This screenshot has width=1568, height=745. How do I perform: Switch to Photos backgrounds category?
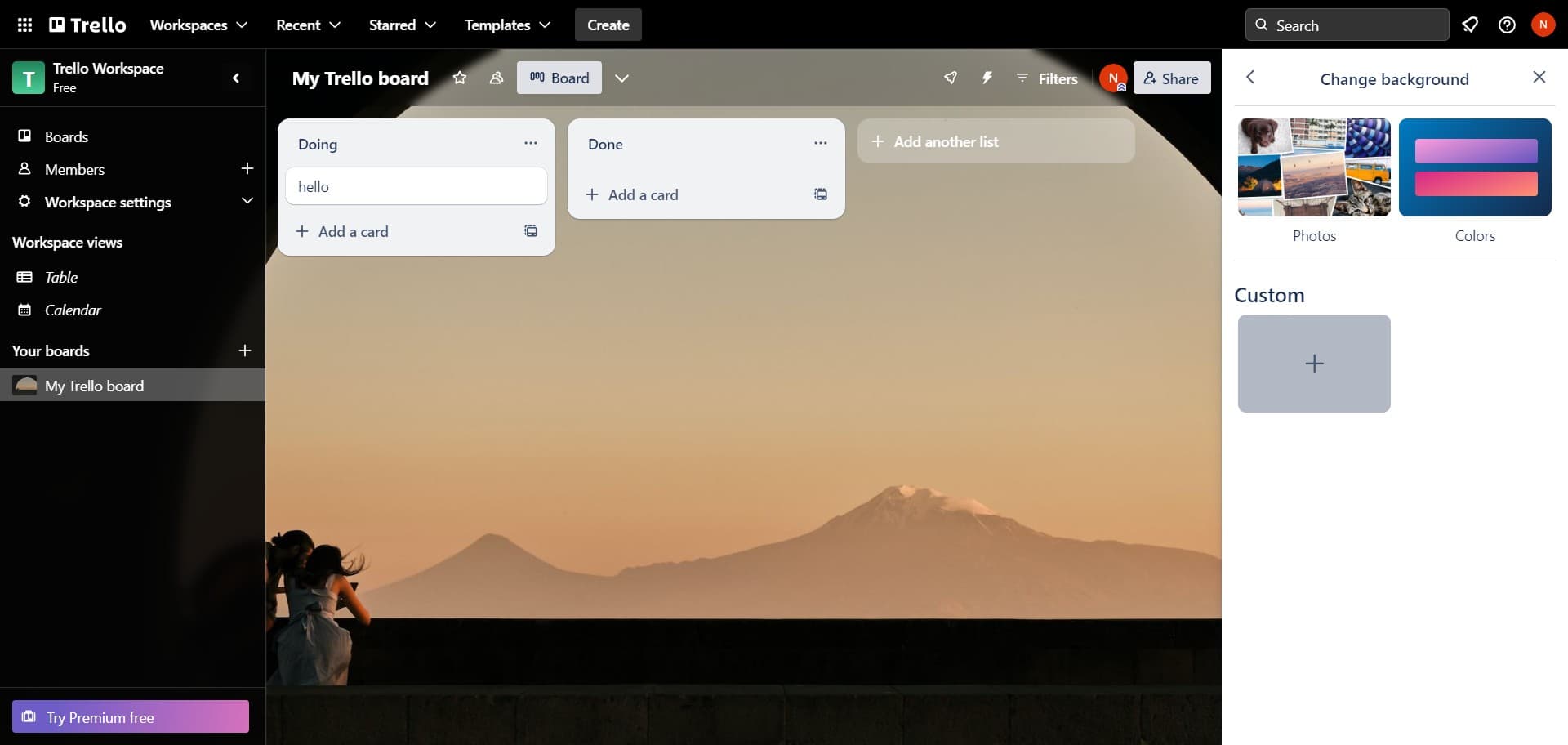pos(1313,167)
